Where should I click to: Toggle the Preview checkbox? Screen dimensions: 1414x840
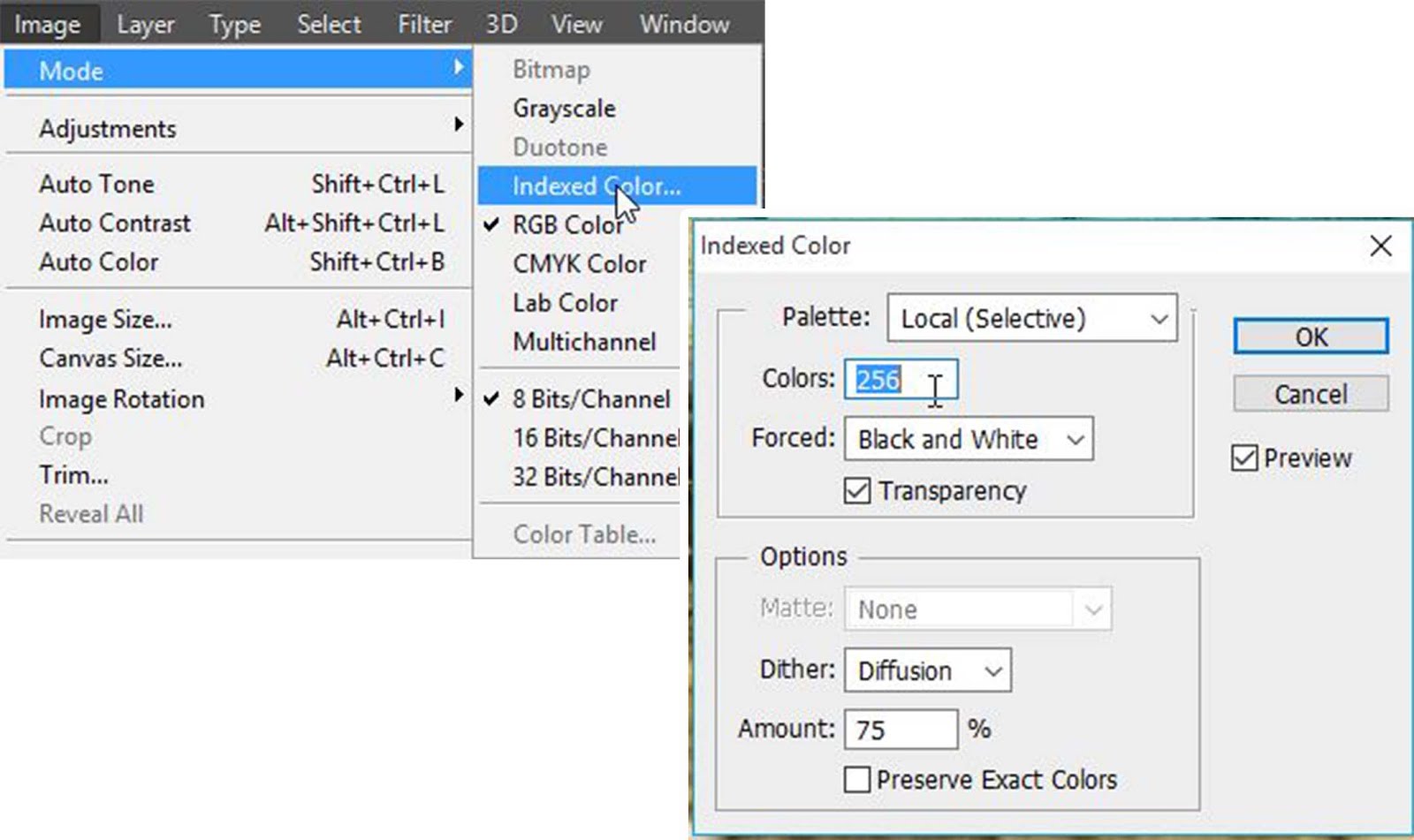click(x=1244, y=458)
